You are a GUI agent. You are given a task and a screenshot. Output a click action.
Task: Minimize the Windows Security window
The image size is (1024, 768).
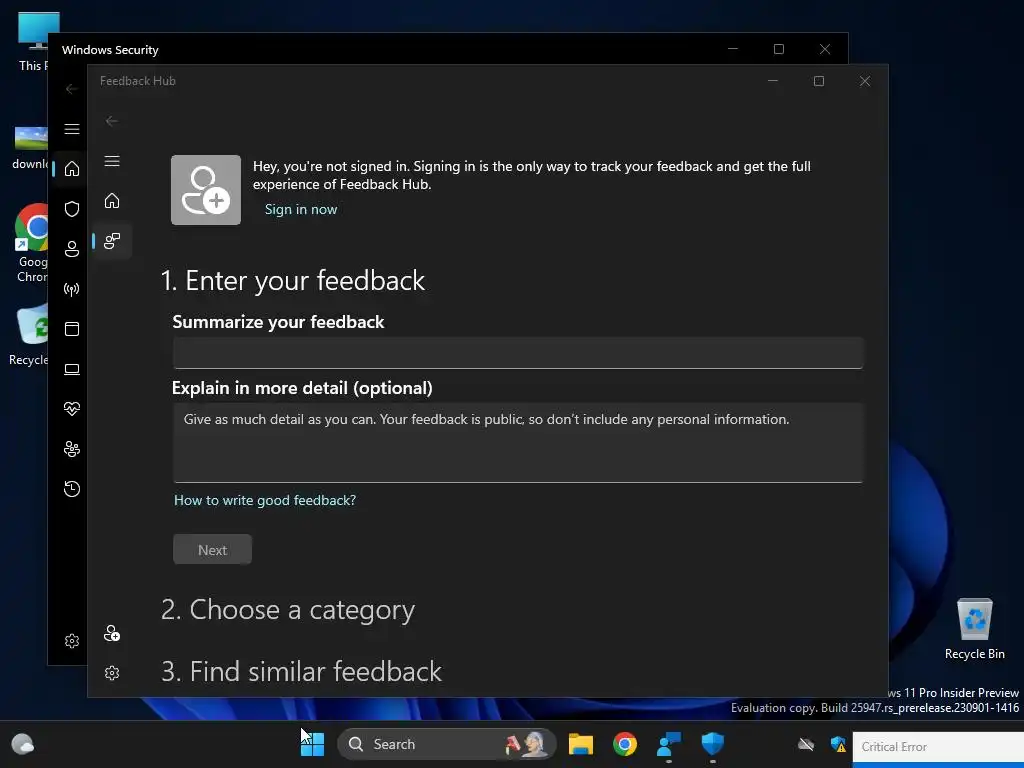point(733,49)
